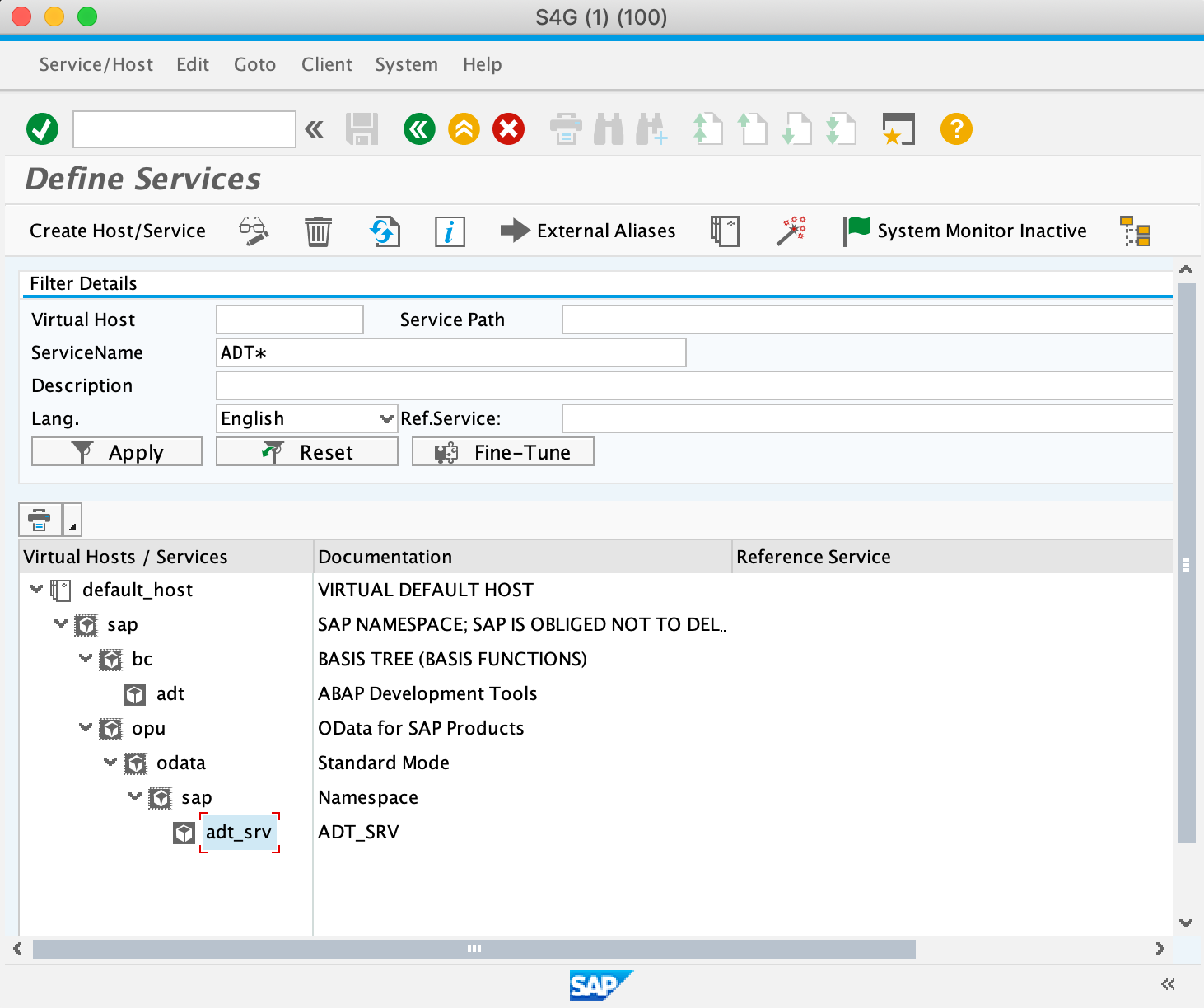Screen dimensions: 1204x1008
Task: Click the ServiceName field containing ADT*
Action: 450,352
